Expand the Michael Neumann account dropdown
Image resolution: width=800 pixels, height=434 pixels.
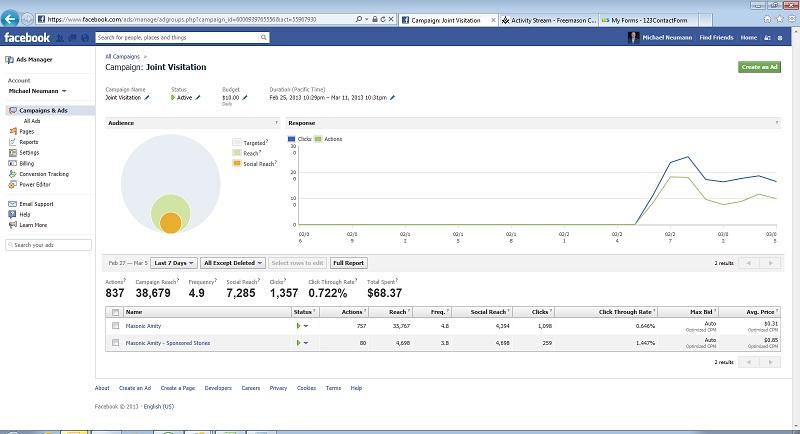pyautogui.click(x=64, y=91)
